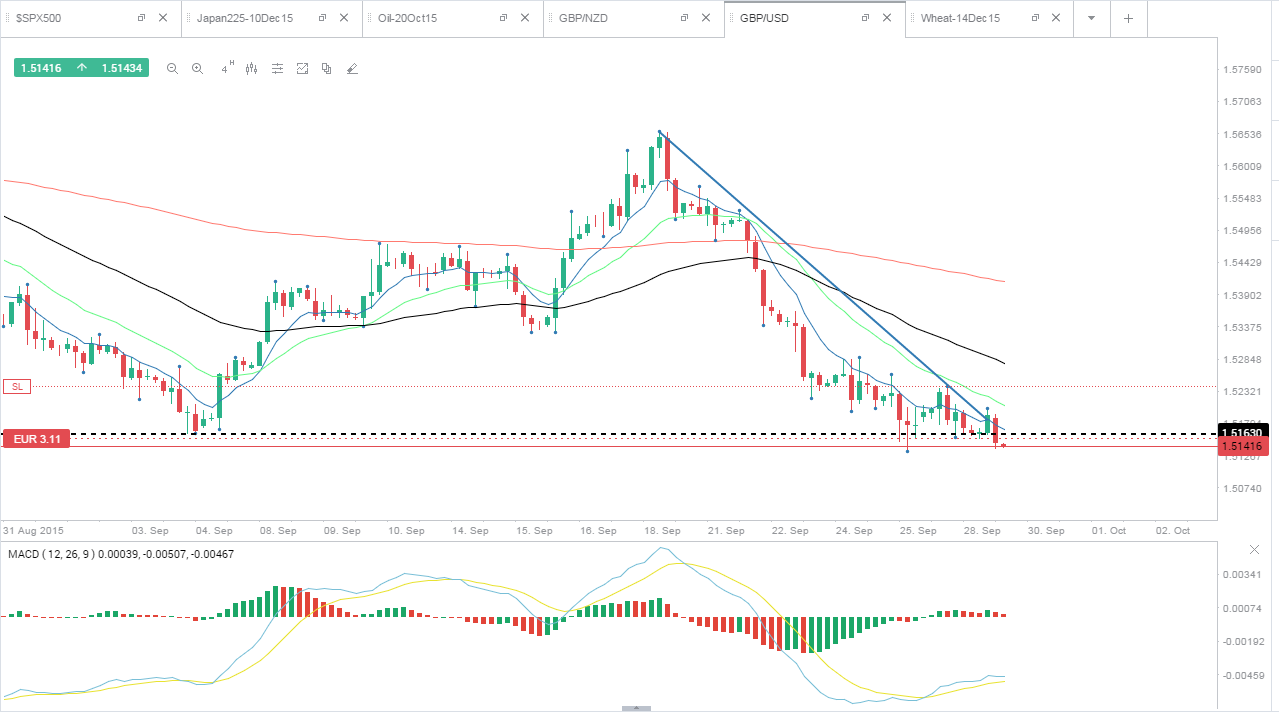The height and width of the screenshot is (712, 1279).
Task: Close the Wheat-14Dec15 tab
Action: coord(1057,18)
